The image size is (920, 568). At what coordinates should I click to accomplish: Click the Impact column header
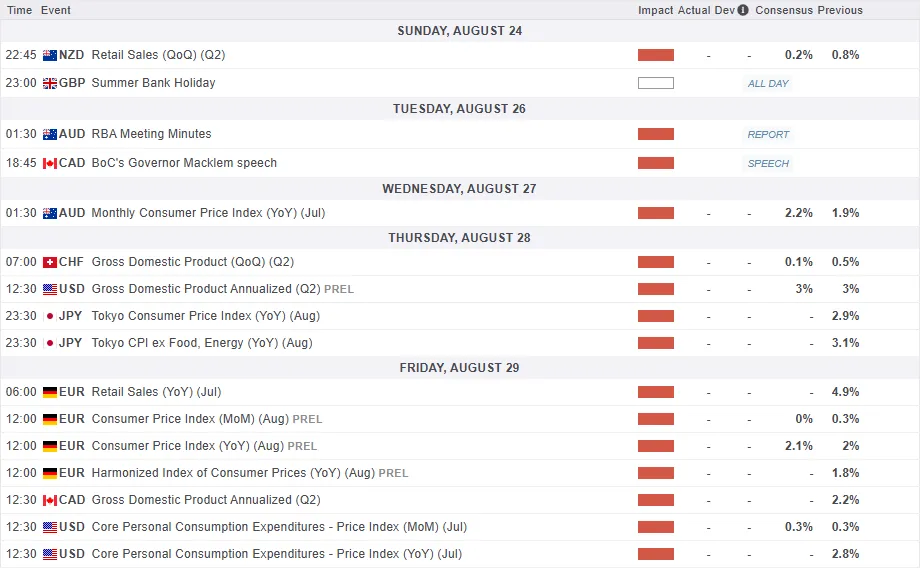tap(655, 10)
